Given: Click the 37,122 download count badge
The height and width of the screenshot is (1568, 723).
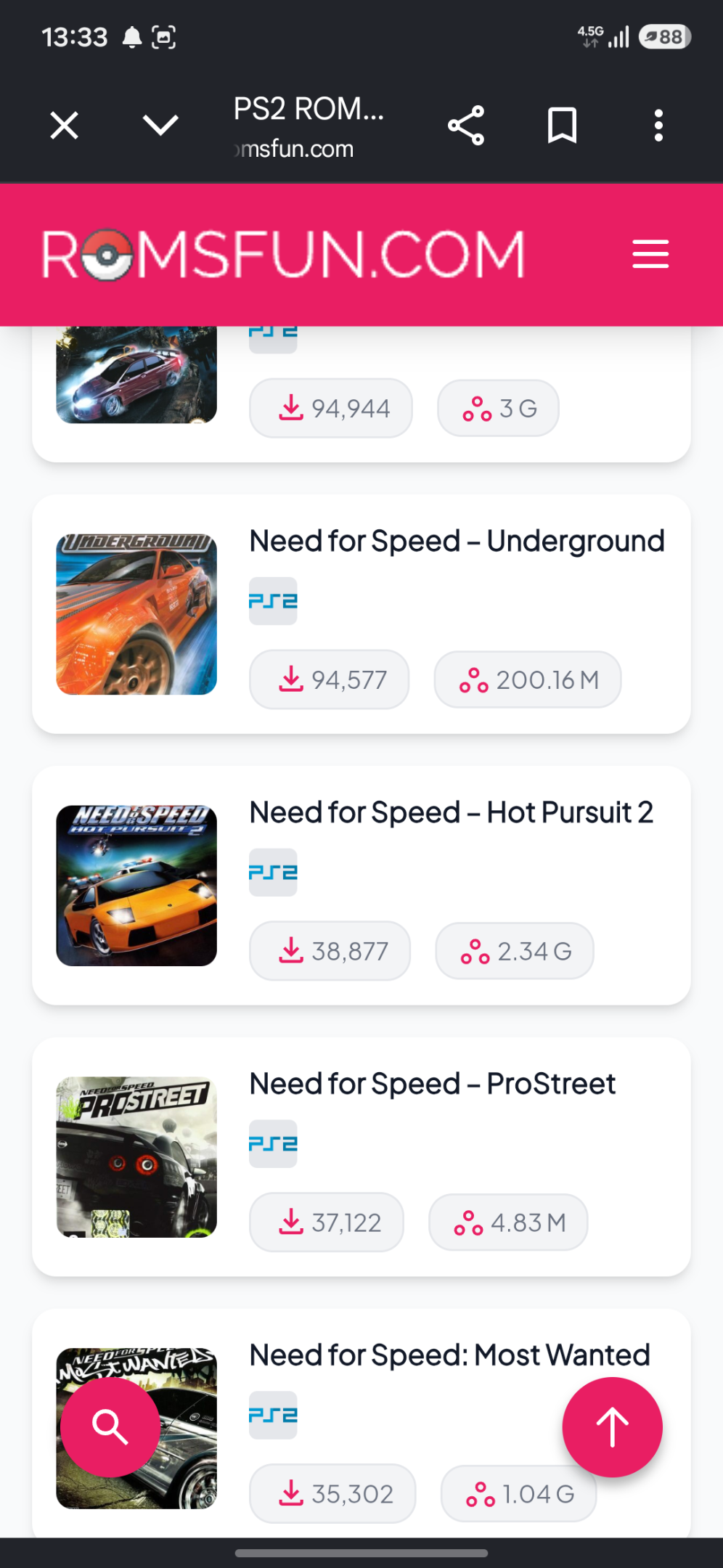Looking at the screenshot, I should coord(327,1222).
